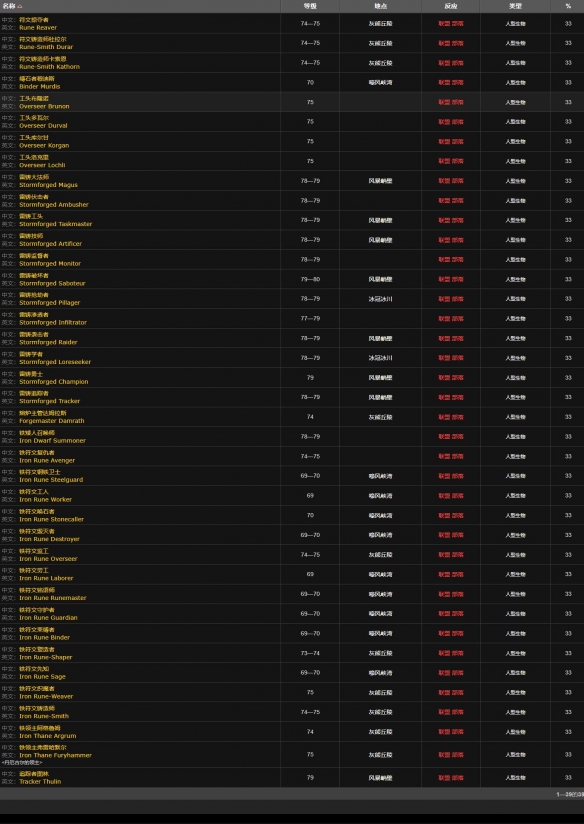The height and width of the screenshot is (824, 584).
Task: Open the Tracker Thulin entry
Action: 40,781
